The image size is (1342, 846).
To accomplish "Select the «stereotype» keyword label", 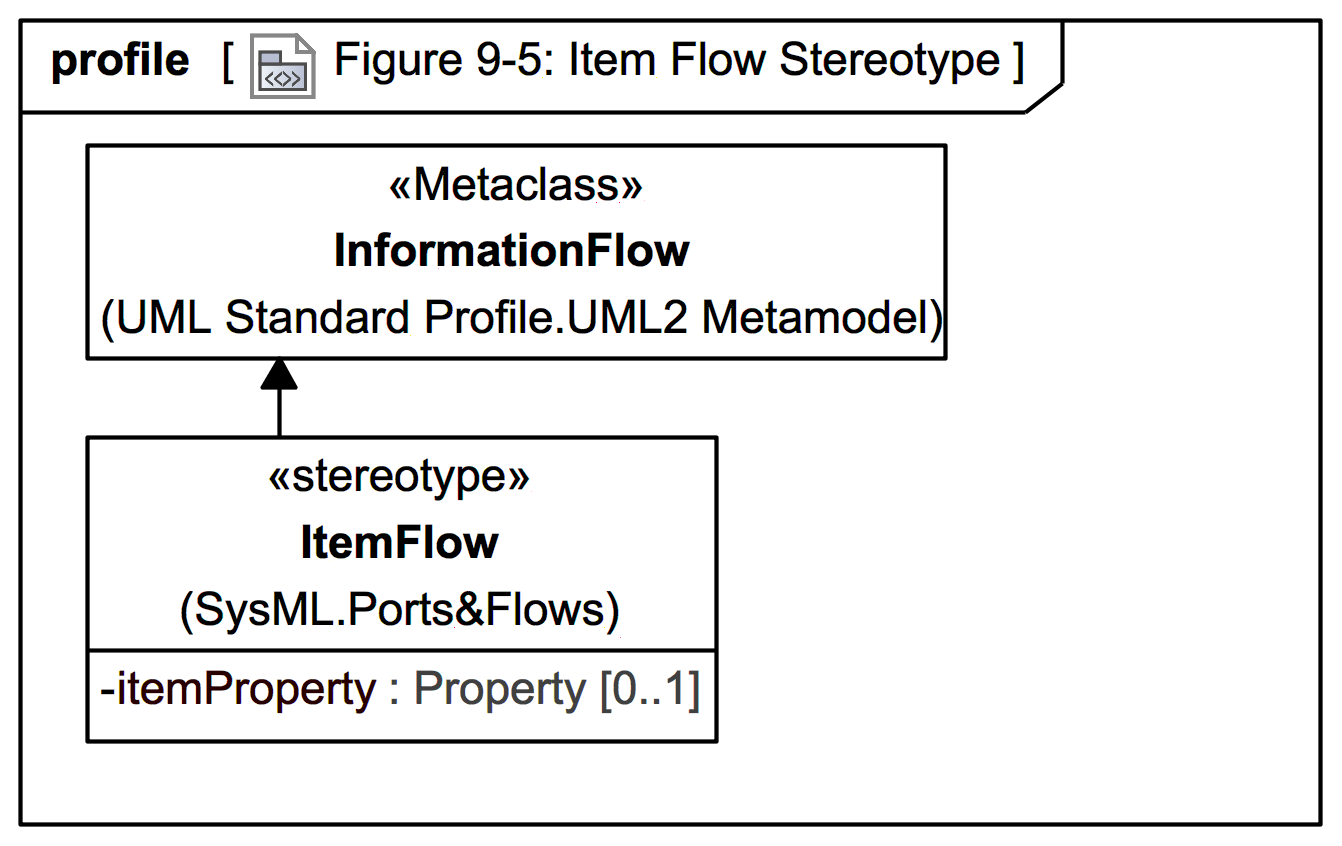I will tap(399, 477).
